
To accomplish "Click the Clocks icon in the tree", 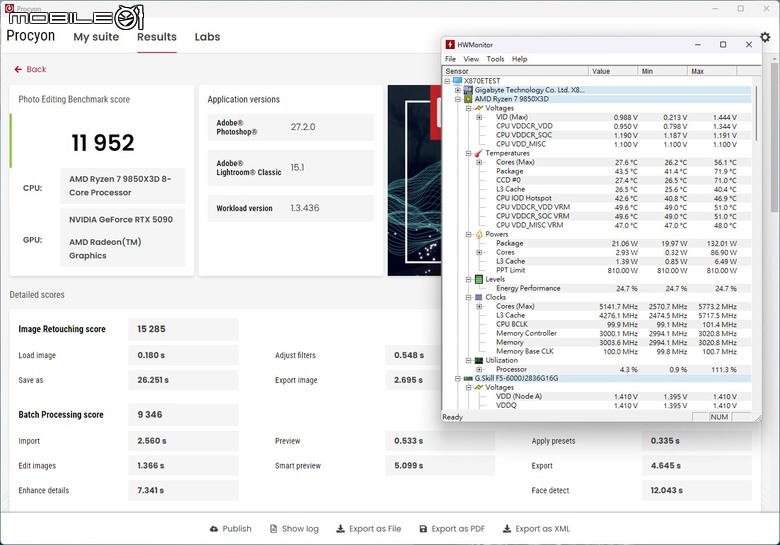I will 479,297.
